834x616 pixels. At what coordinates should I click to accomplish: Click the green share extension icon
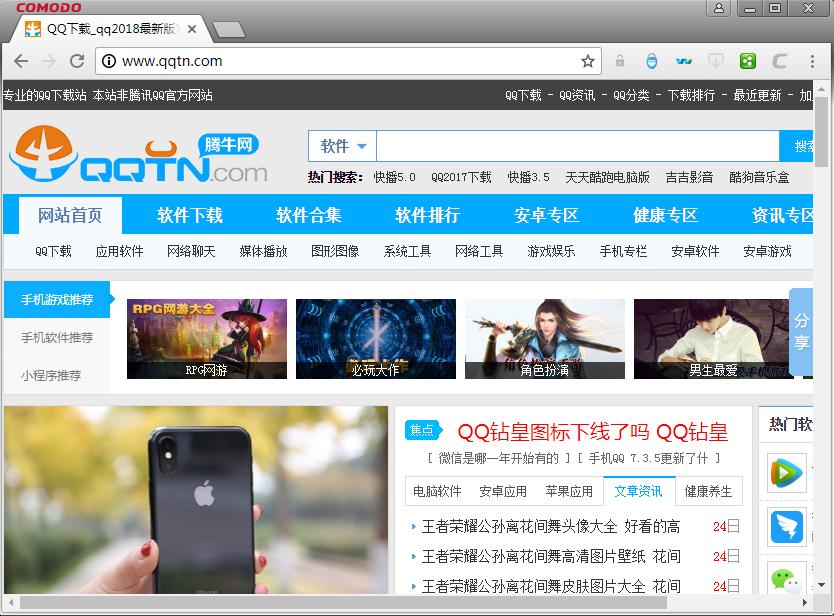pos(748,61)
